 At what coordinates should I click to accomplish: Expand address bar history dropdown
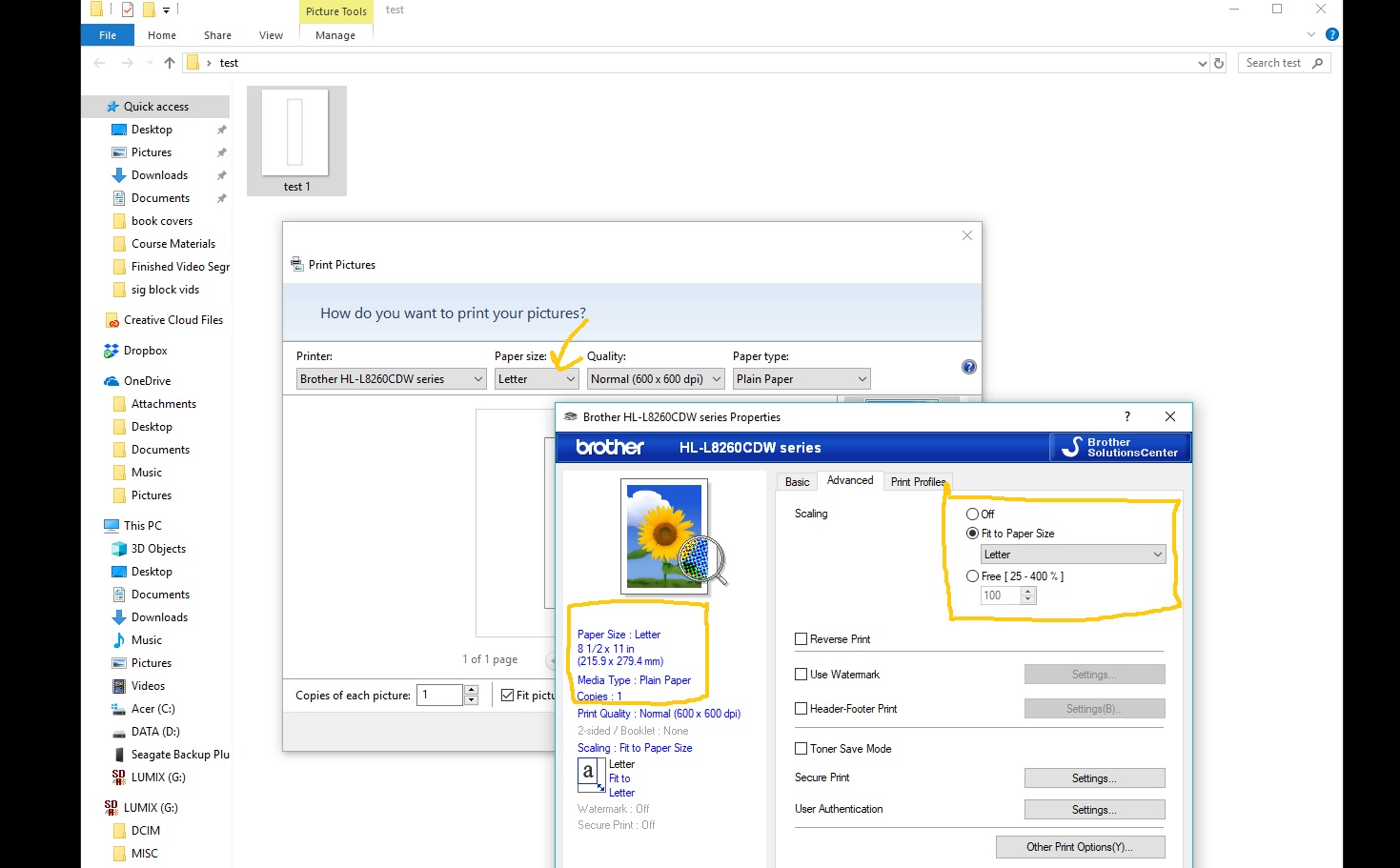tap(1202, 63)
